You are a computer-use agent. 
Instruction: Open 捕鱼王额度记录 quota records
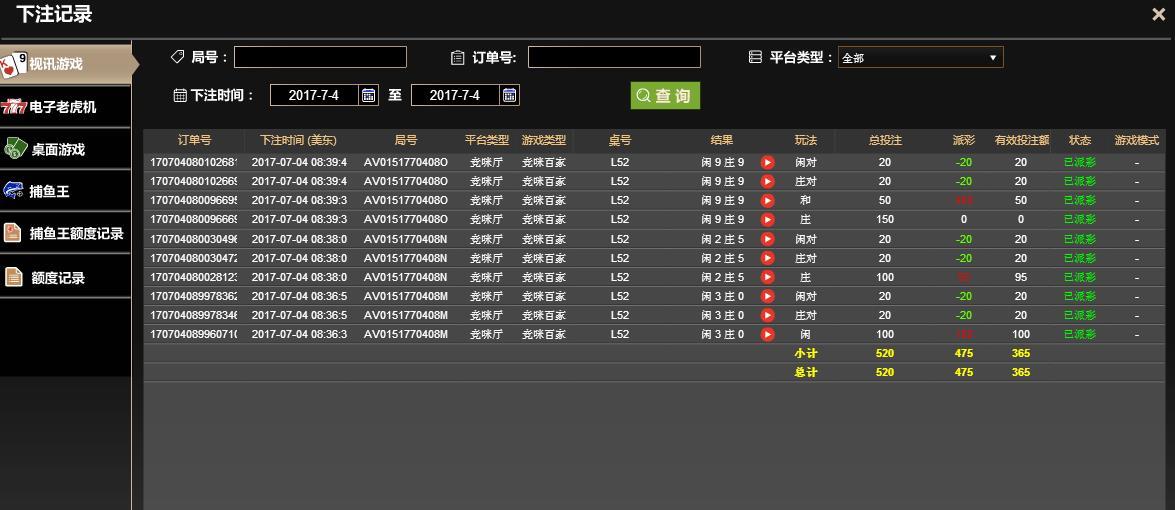click(65, 234)
